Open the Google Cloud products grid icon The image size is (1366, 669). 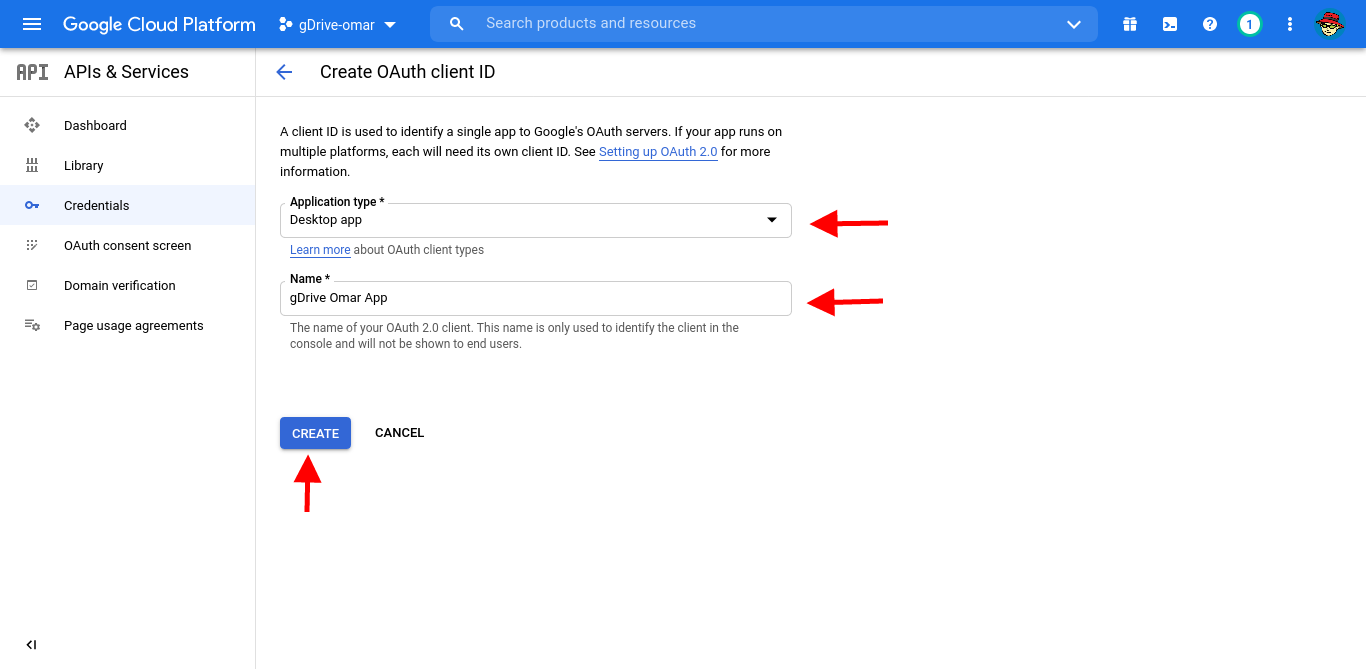point(1129,23)
